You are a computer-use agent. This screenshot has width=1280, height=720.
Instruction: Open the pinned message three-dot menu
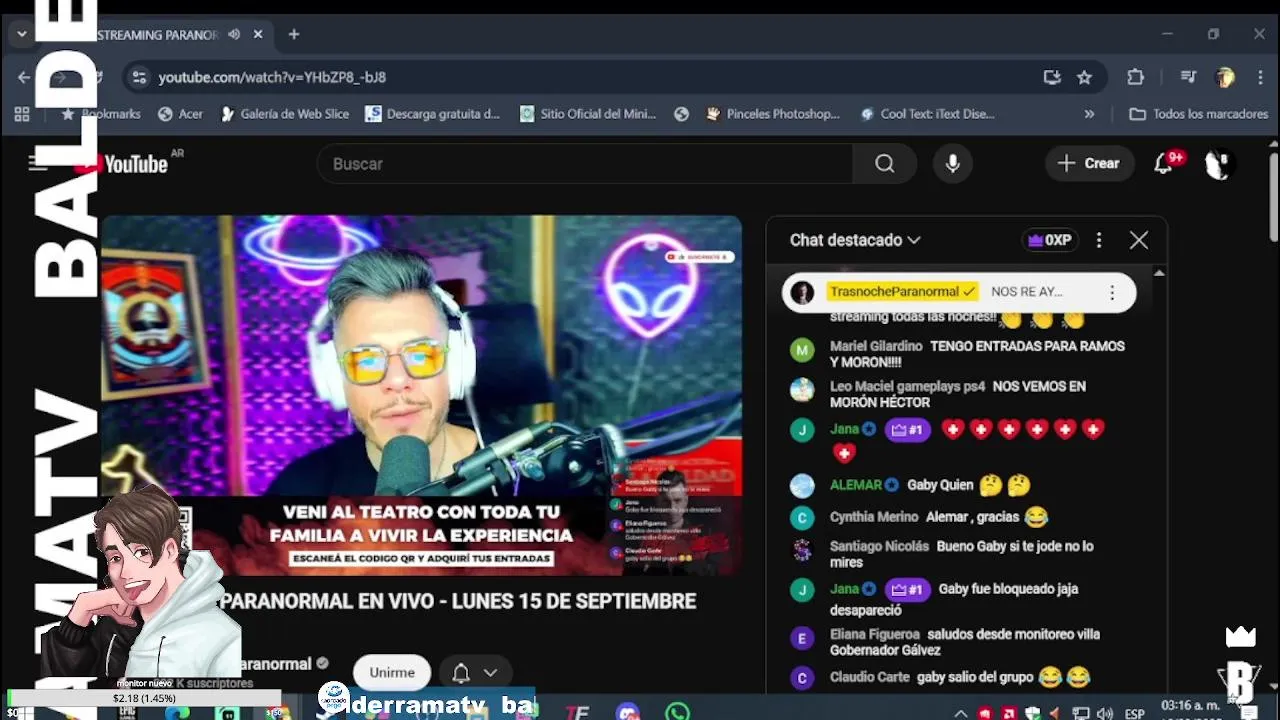(x=1112, y=292)
